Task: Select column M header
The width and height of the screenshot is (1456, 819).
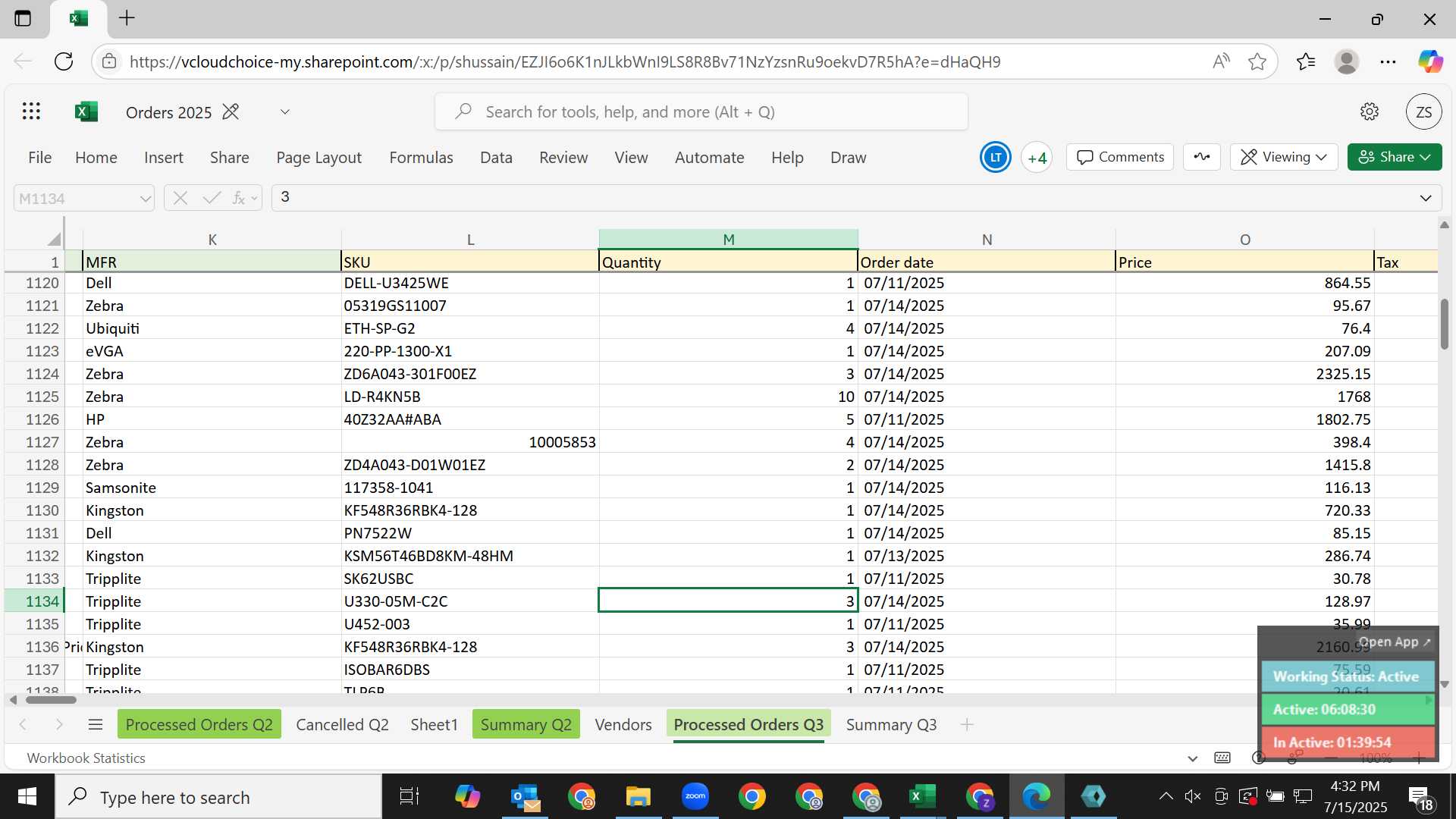Action: 728,240
